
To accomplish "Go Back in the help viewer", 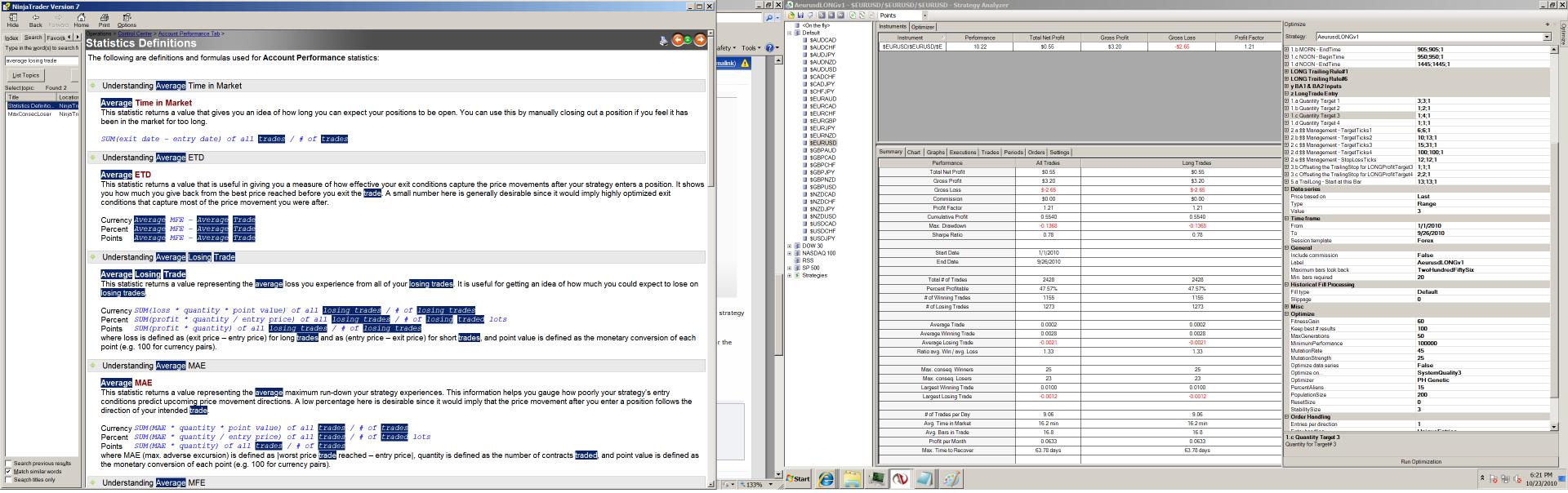I will [x=36, y=20].
